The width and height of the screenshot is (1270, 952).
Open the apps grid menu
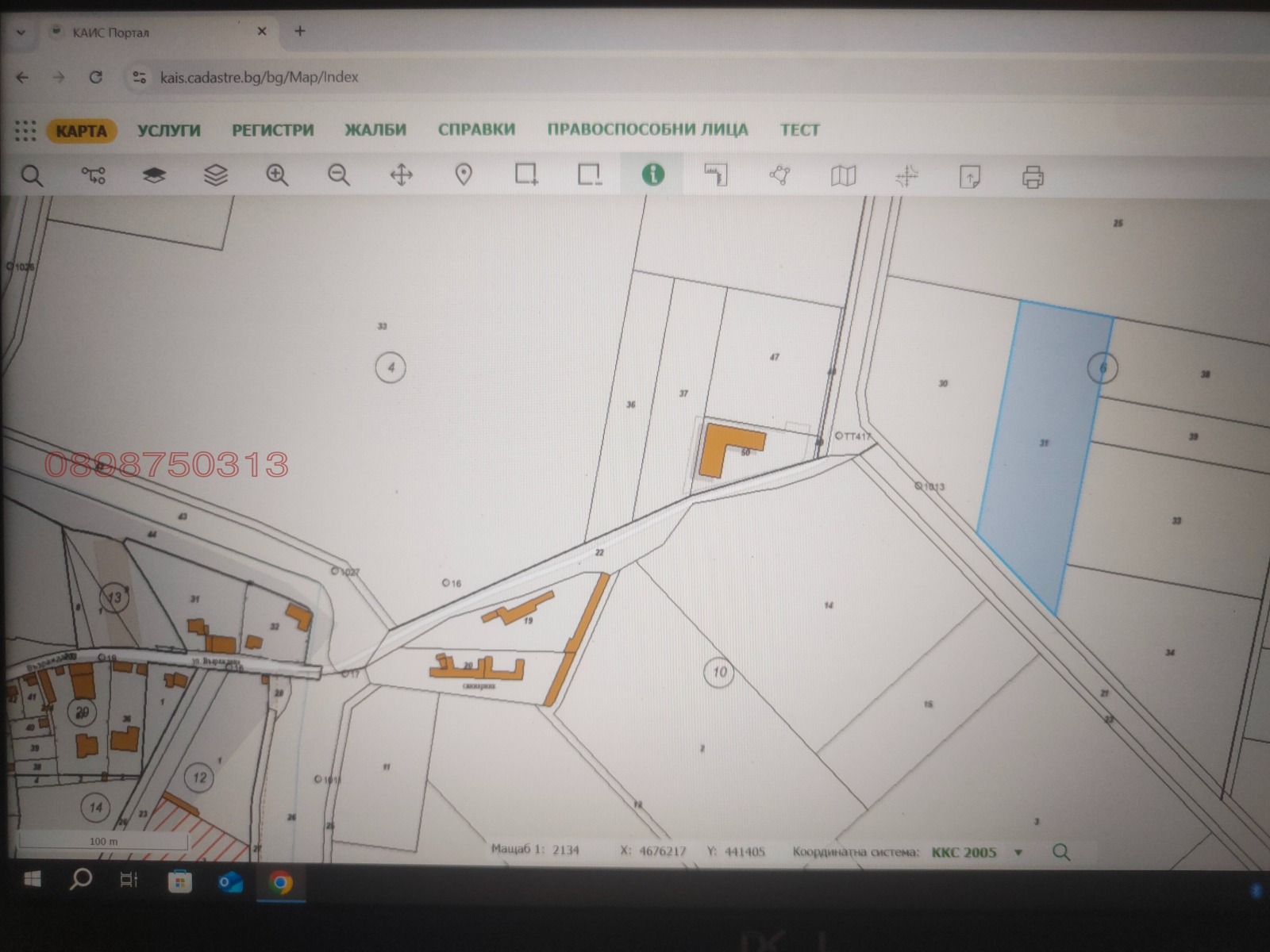point(25,131)
